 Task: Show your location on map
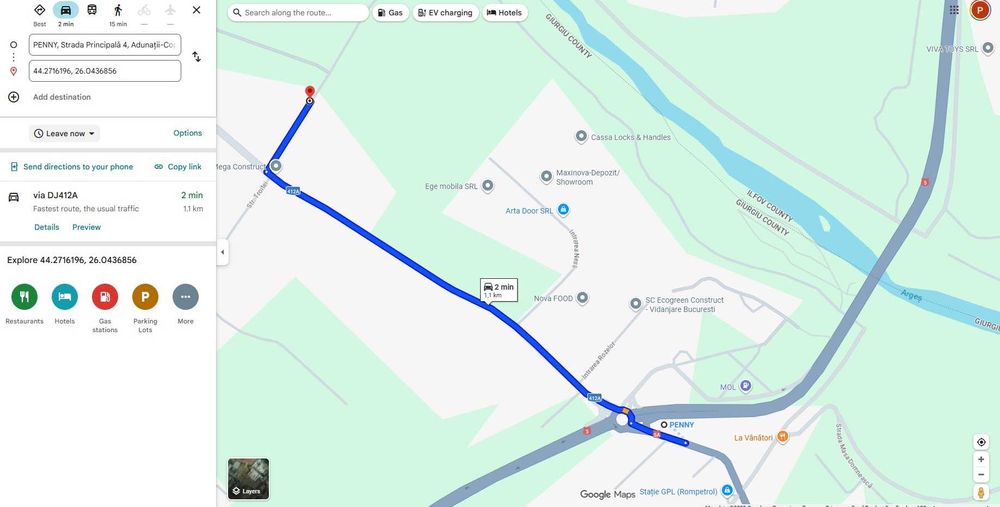981,442
